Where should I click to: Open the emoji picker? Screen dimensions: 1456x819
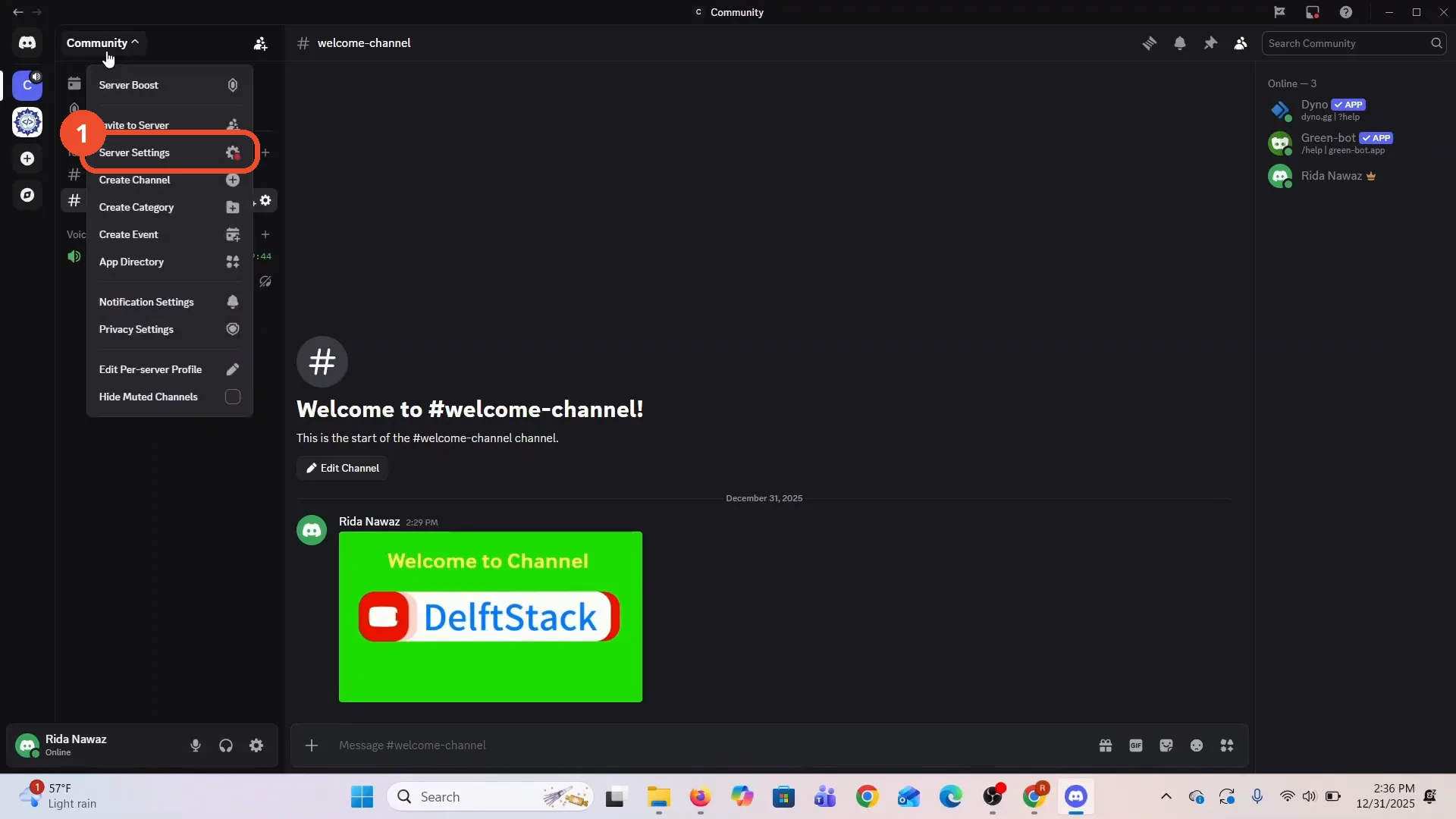point(1197,745)
